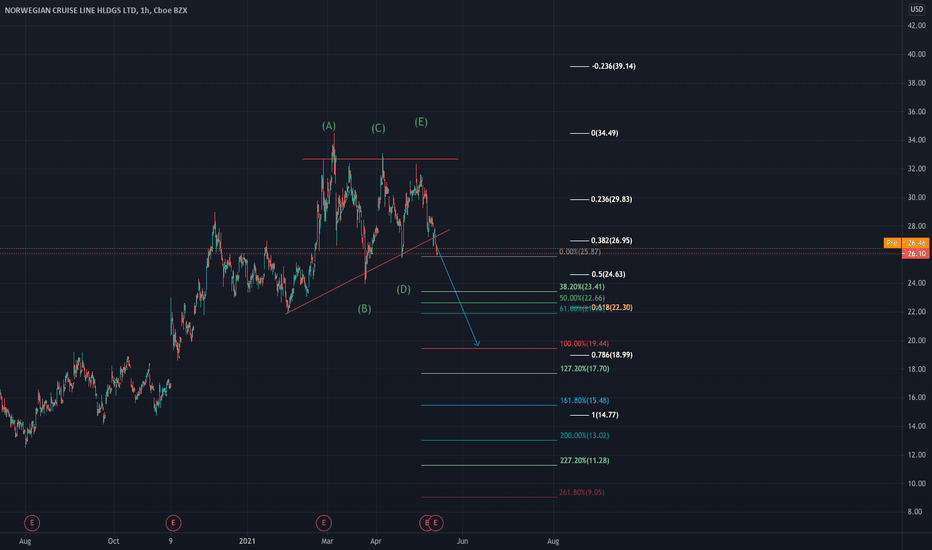Select the 50.00%(22.66) extension label

[582, 298]
